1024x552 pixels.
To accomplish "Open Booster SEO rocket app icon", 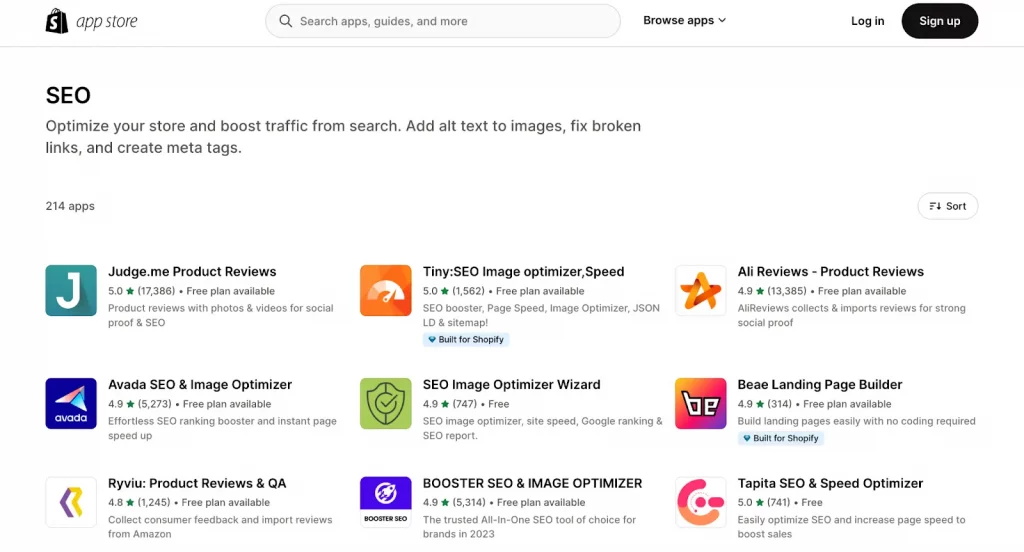I will 386,502.
